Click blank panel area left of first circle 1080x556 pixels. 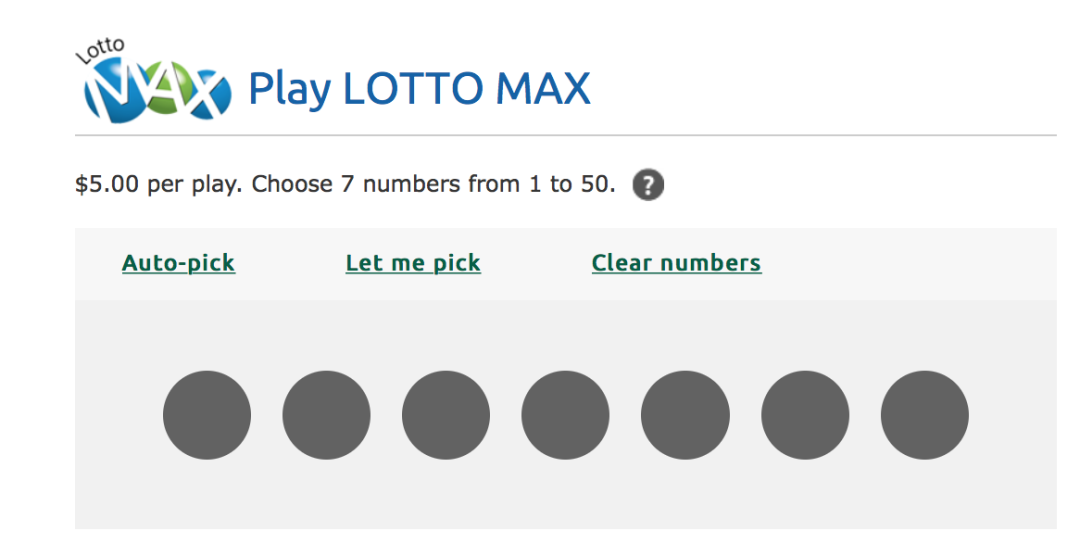(x=115, y=415)
